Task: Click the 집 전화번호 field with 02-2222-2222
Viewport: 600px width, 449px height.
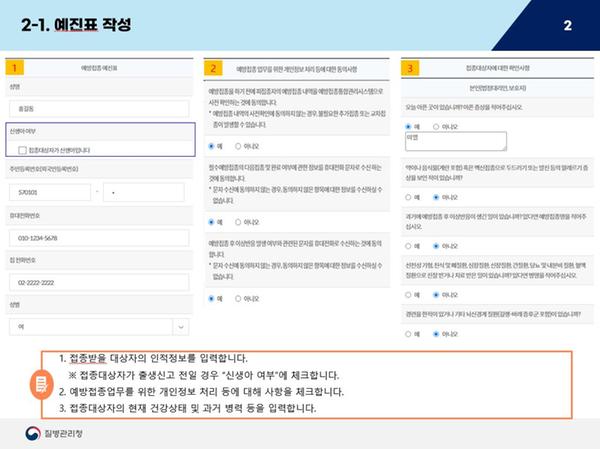Action: [97, 283]
